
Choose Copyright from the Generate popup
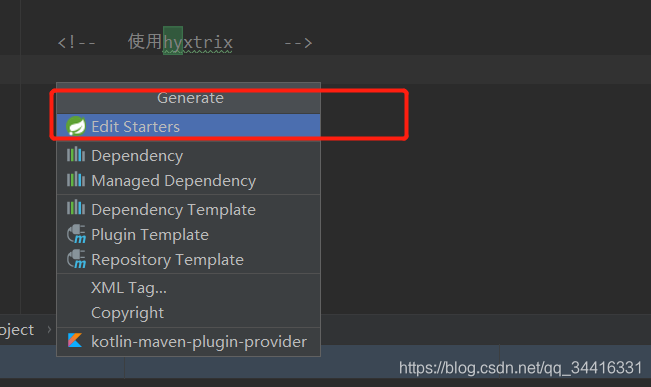(188, 313)
